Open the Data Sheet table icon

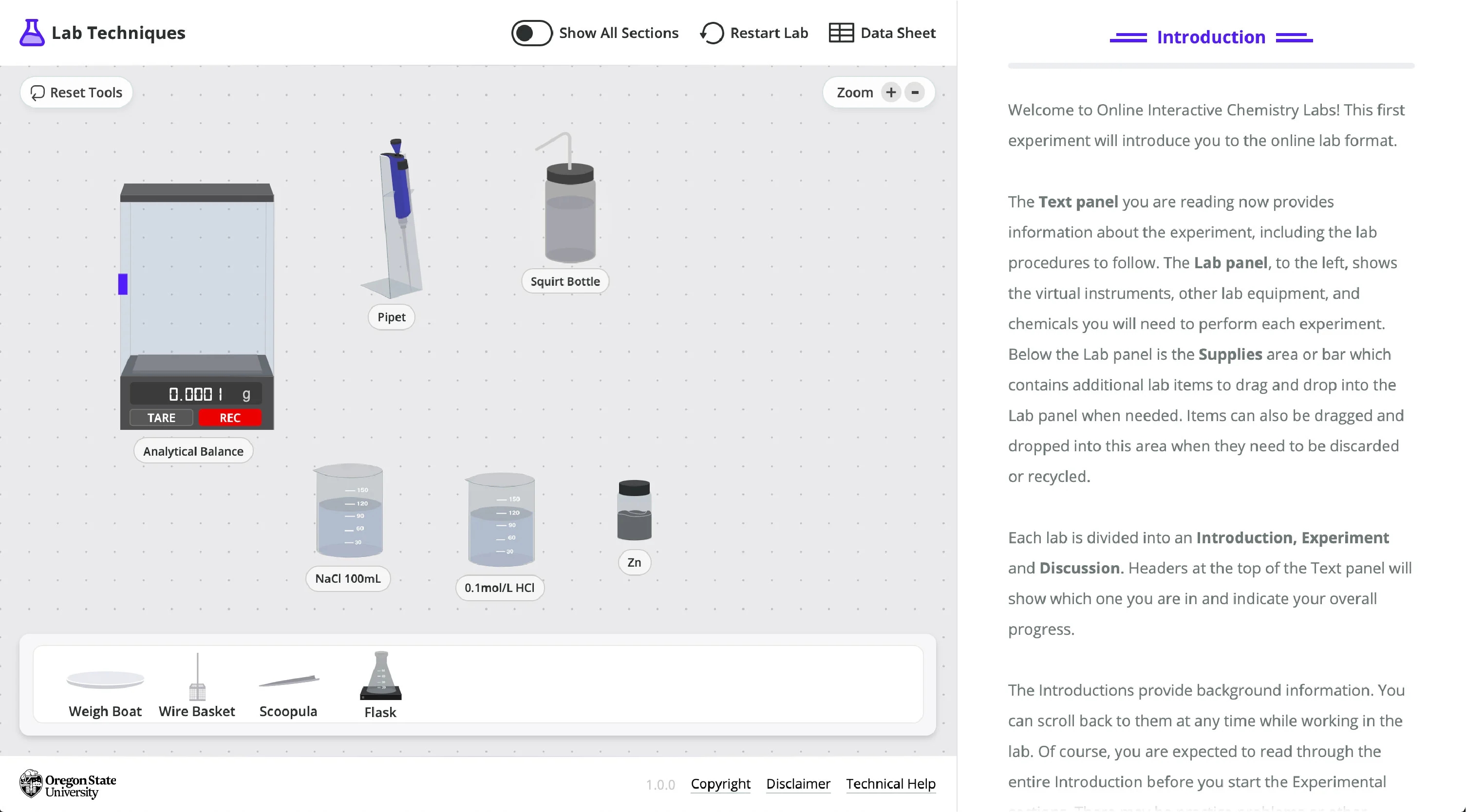coord(841,33)
